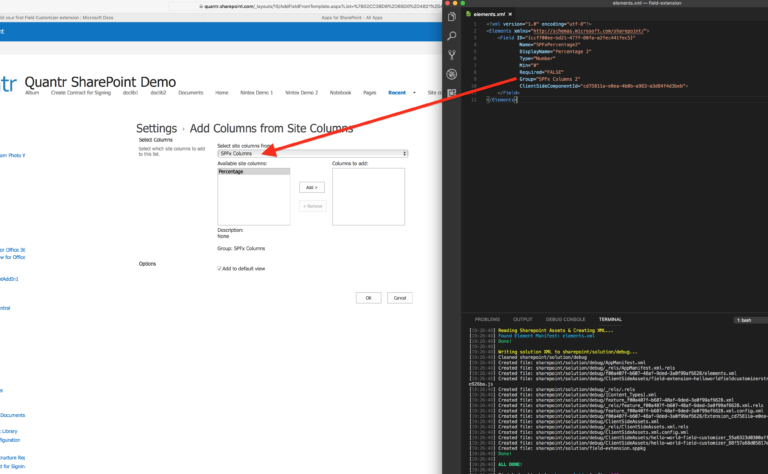Click the Cancel button
Viewport: 768px width, 474px height.
(400, 298)
